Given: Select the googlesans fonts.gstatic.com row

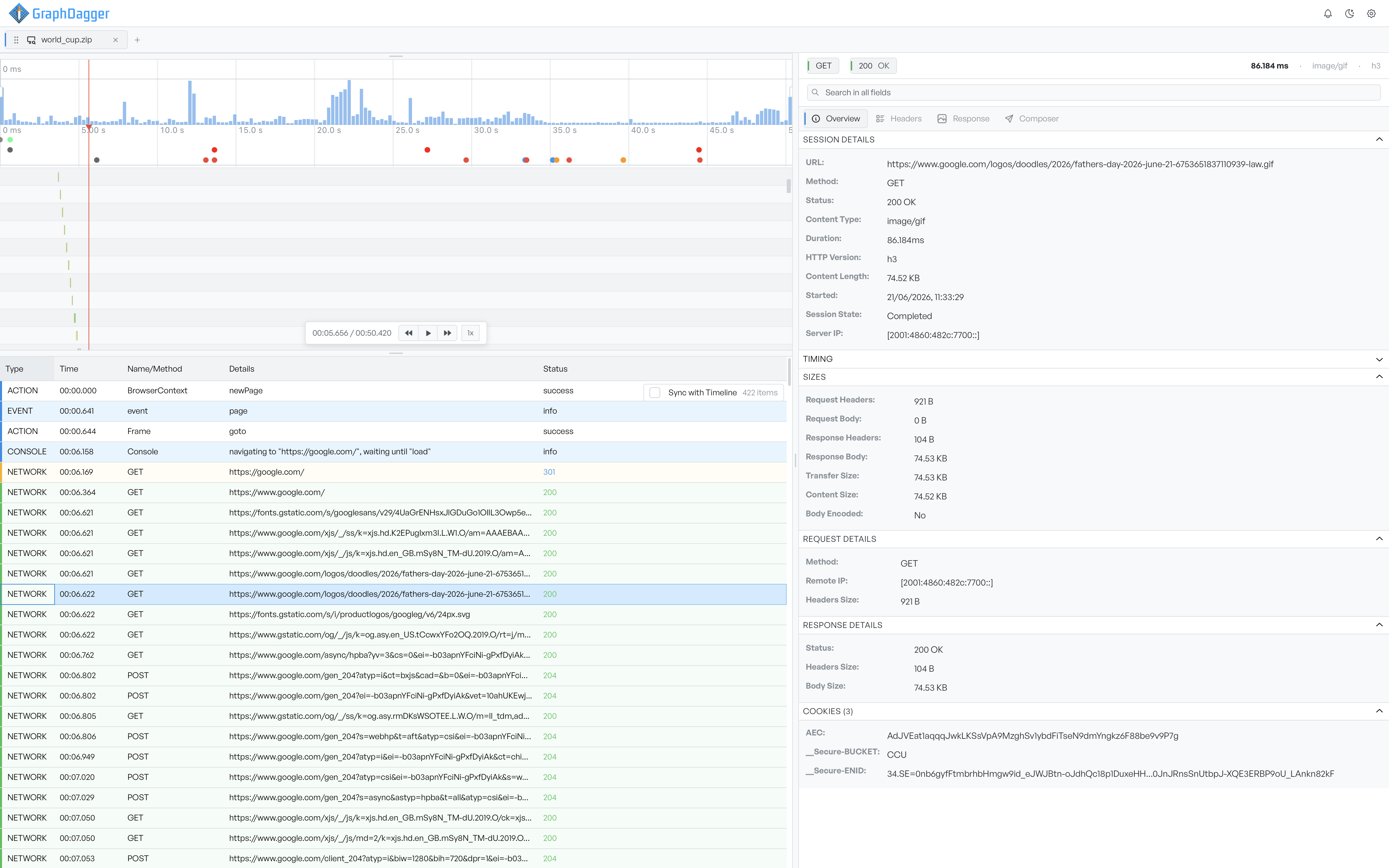Looking at the screenshot, I should click(393, 513).
